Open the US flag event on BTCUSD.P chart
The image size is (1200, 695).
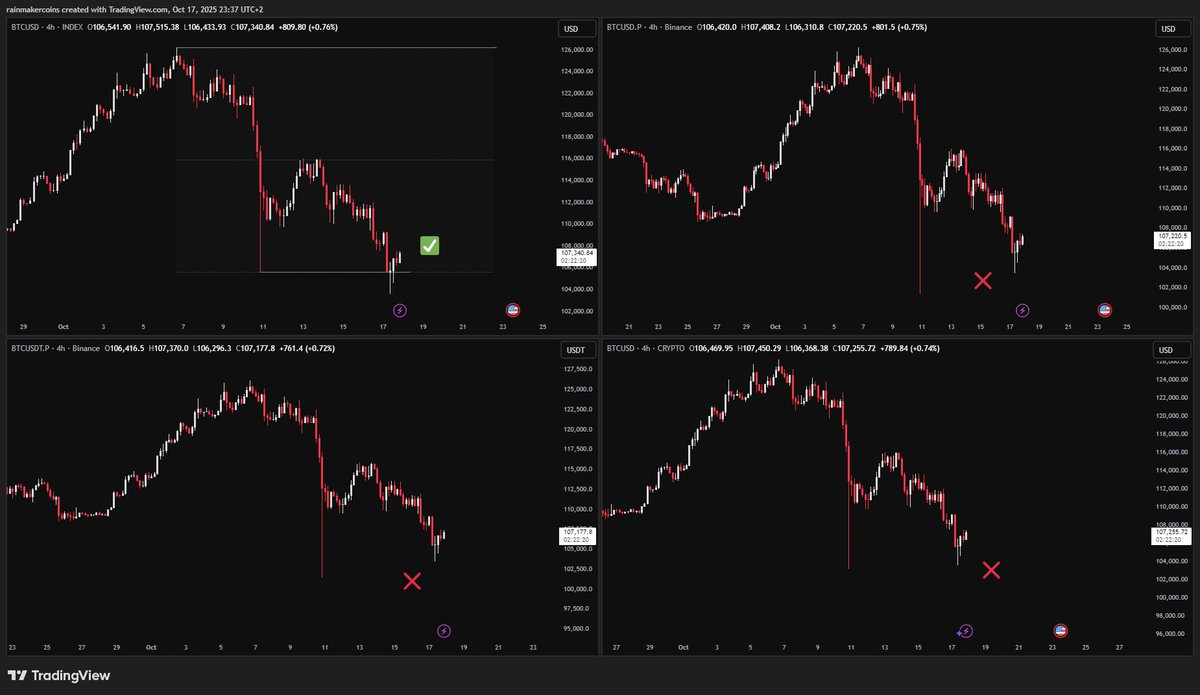click(x=1104, y=310)
